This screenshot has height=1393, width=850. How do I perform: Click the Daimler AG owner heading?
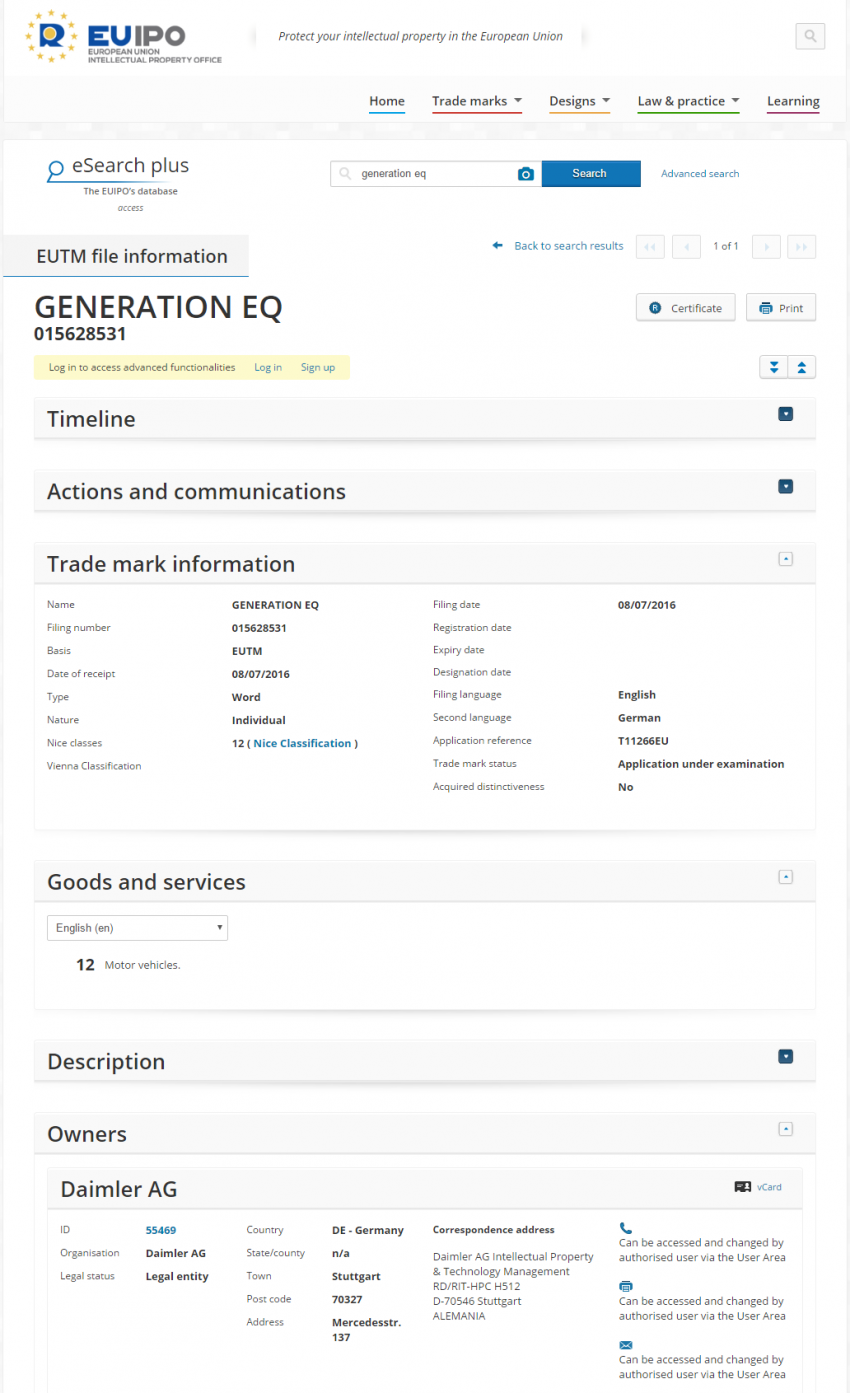click(119, 1189)
